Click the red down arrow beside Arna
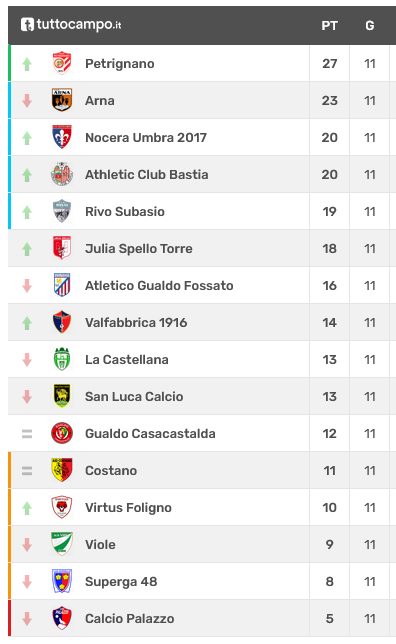 (27, 101)
